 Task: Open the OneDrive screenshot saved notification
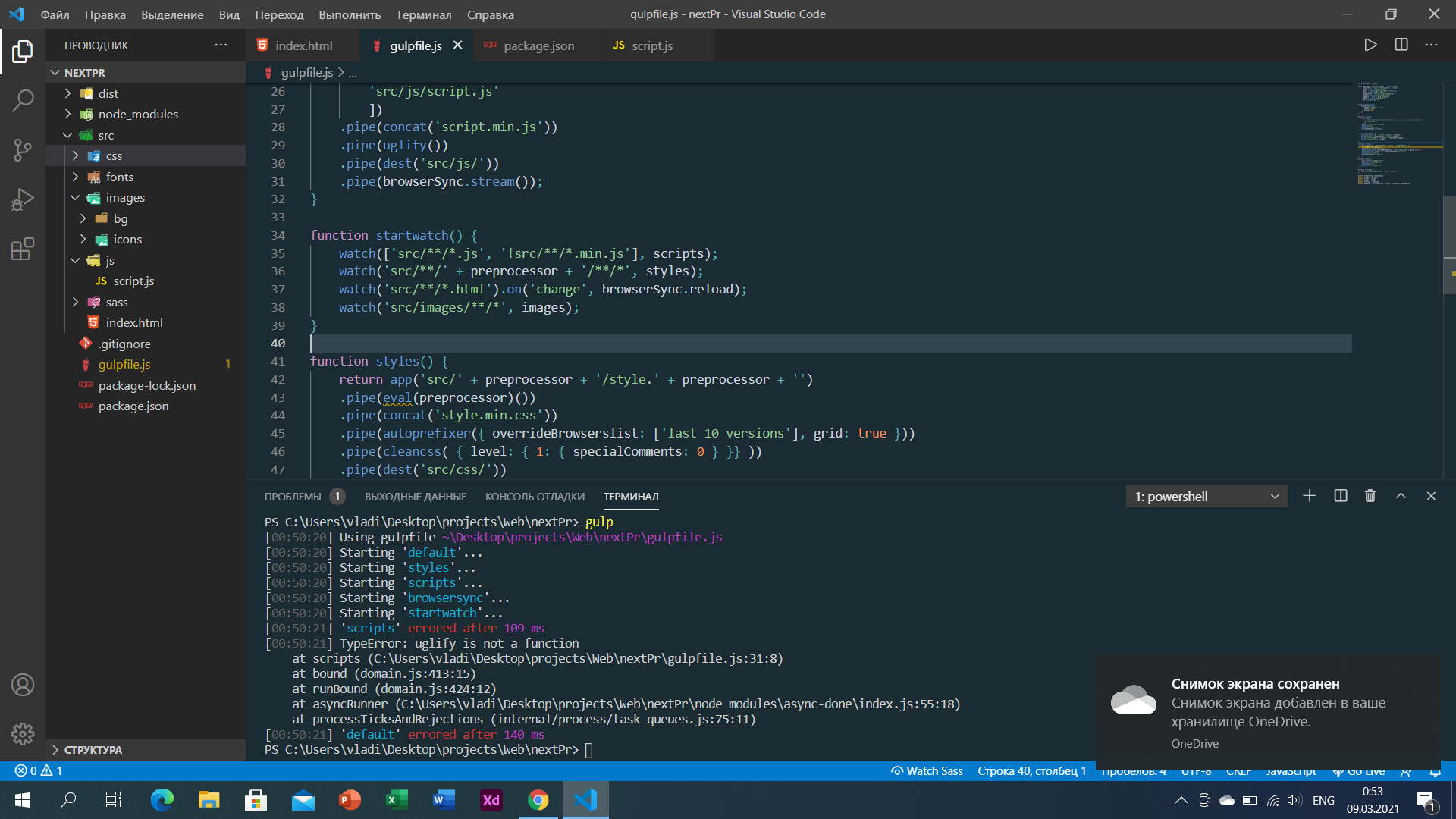[1268, 713]
